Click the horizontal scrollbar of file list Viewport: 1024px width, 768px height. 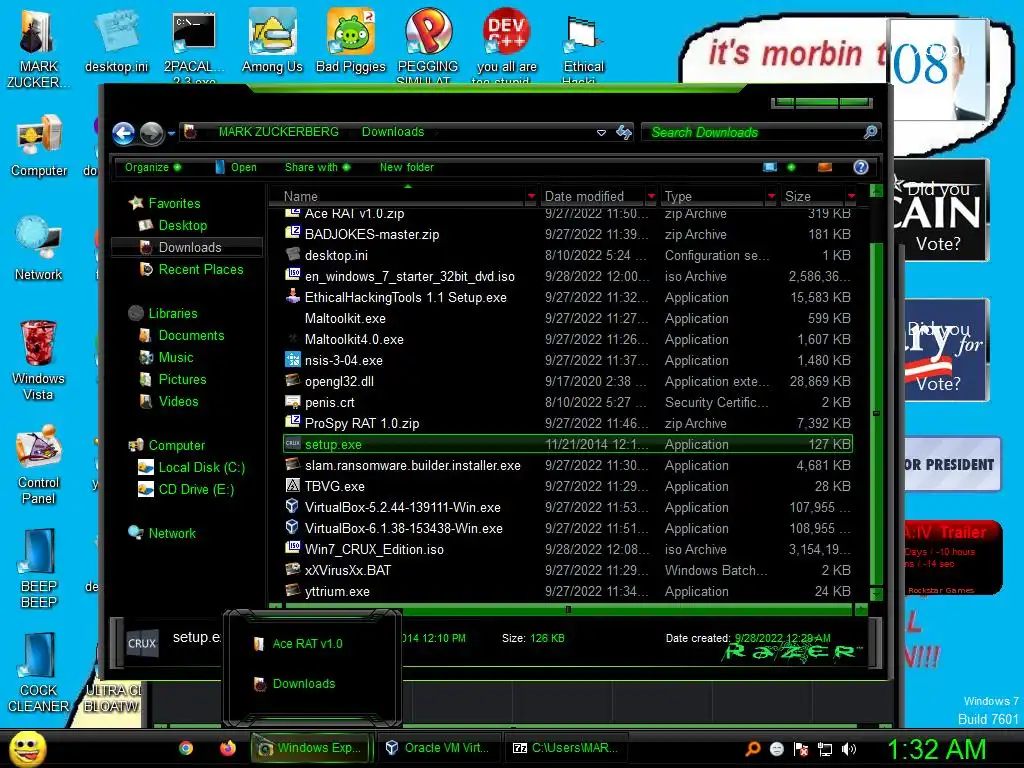(x=568, y=609)
